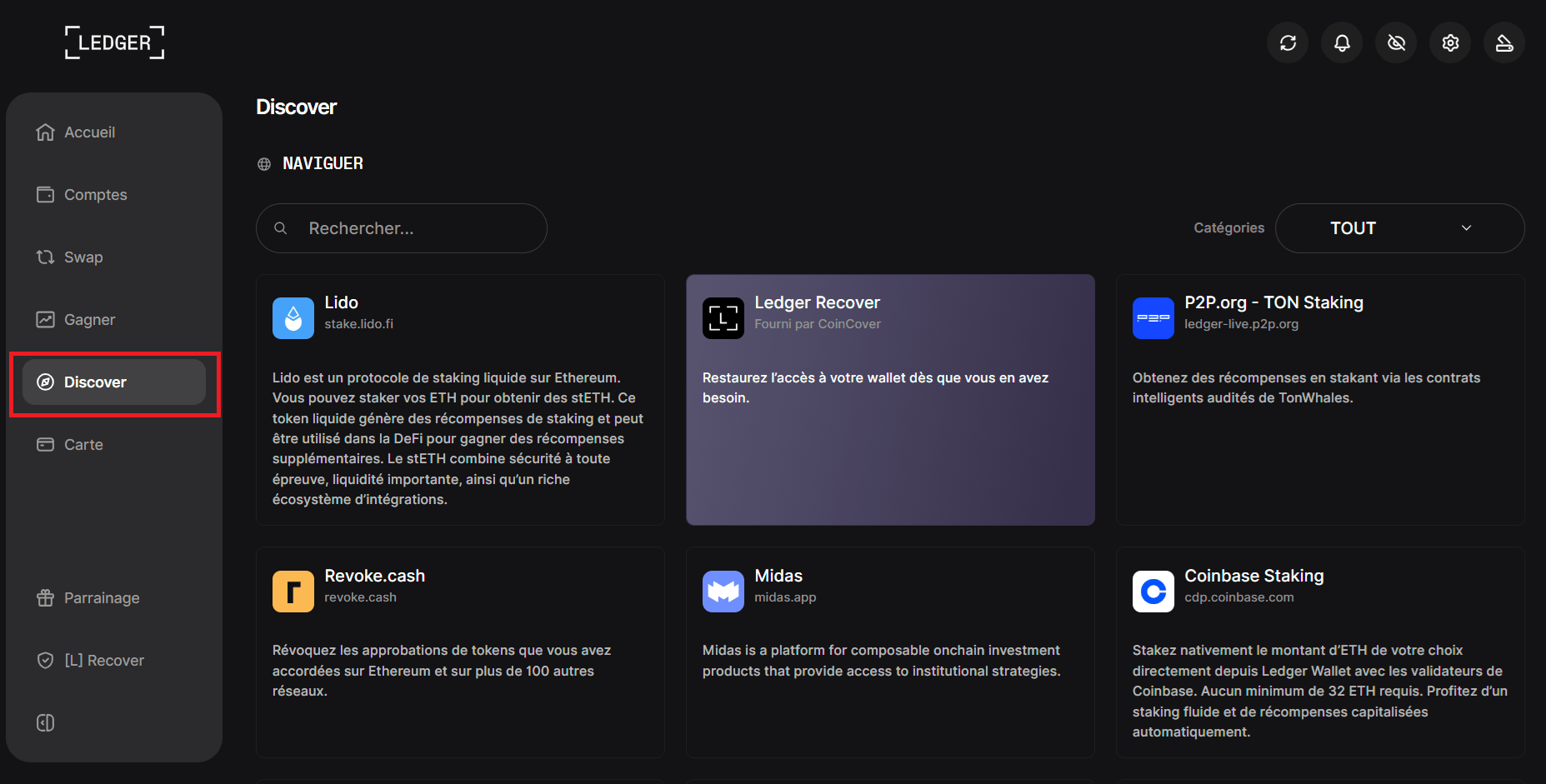This screenshot has width=1546, height=784.
Task: Click the Carte card icon
Action: coord(45,445)
